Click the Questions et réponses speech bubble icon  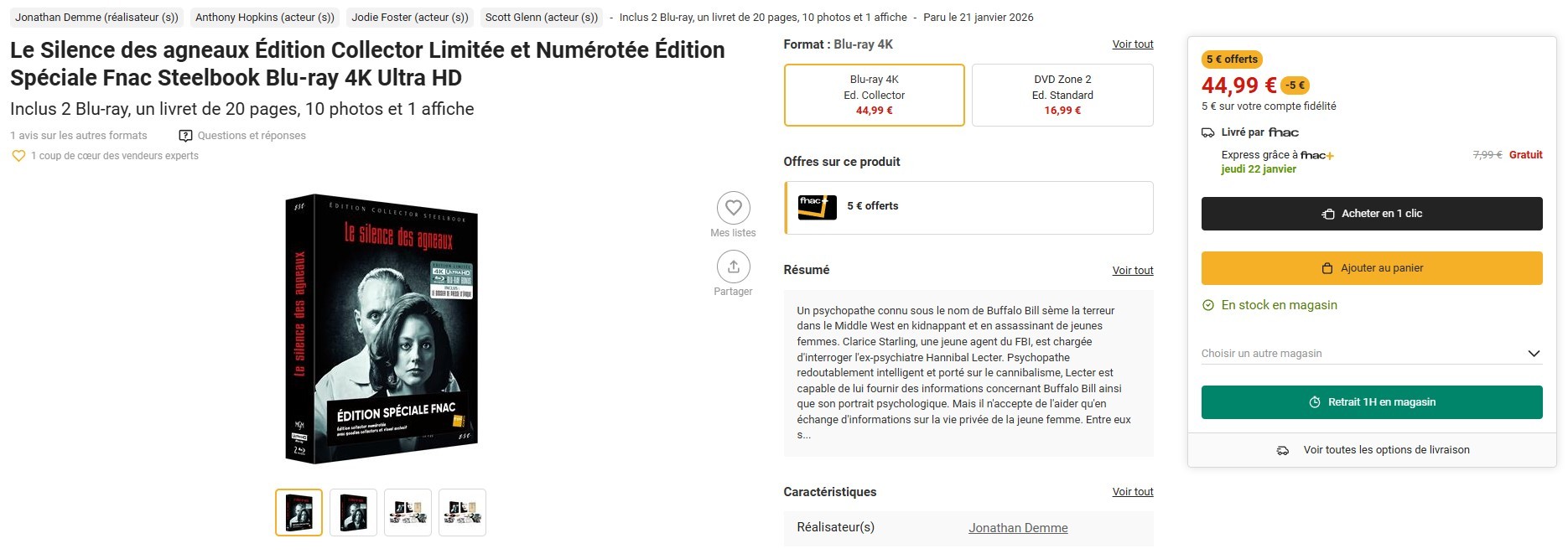186,136
